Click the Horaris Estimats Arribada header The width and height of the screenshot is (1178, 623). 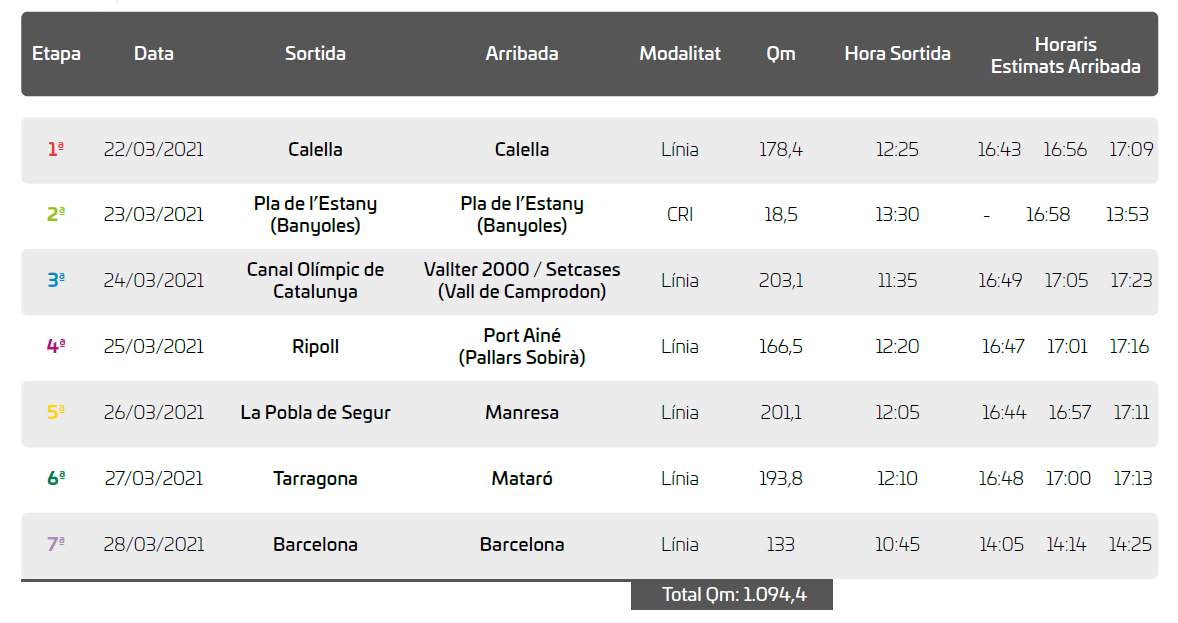[x=1065, y=56]
